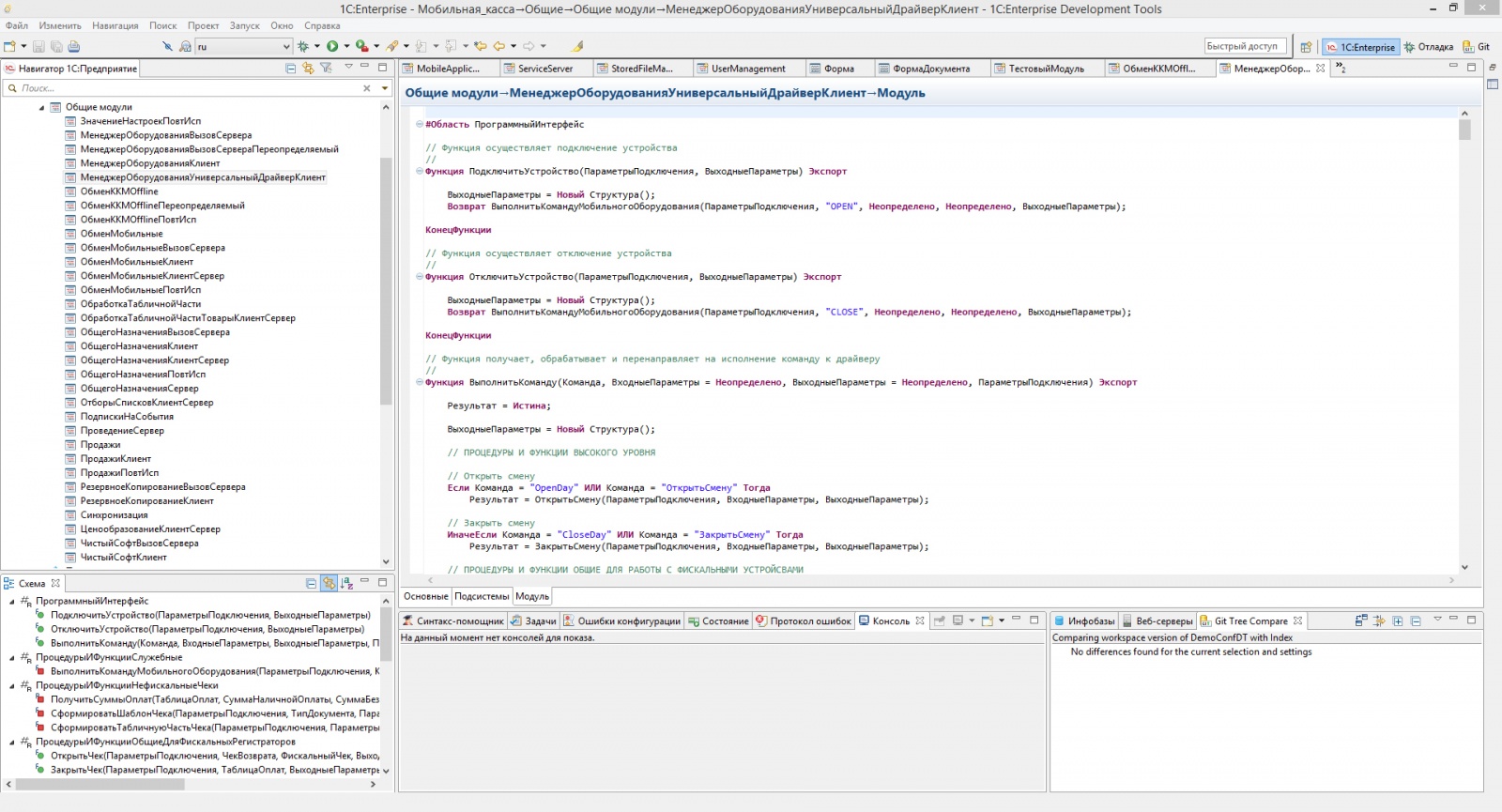This screenshot has width=1502, height=812.
Task: Collapse the Общие модули tree node
Action: click(x=42, y=107)
